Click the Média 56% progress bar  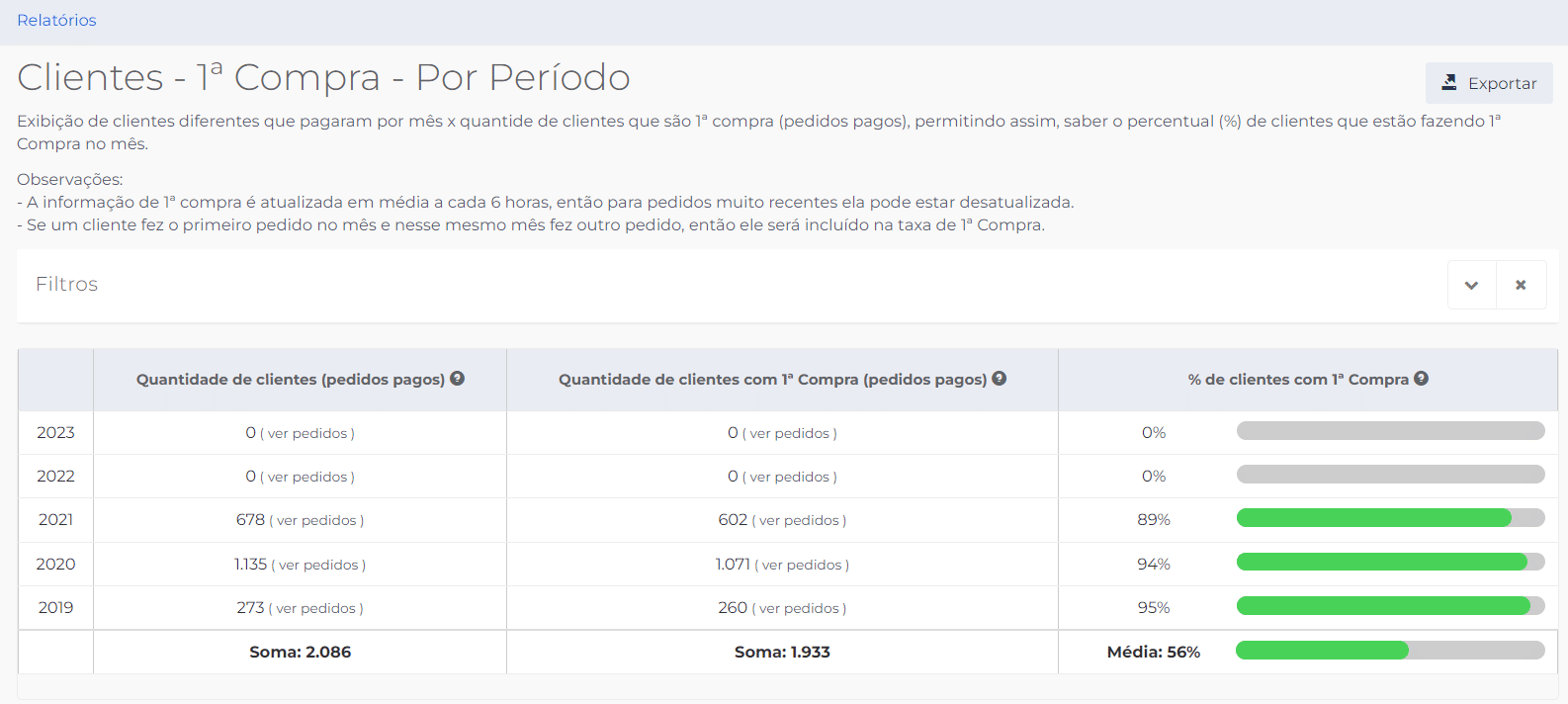[1390, 650]
